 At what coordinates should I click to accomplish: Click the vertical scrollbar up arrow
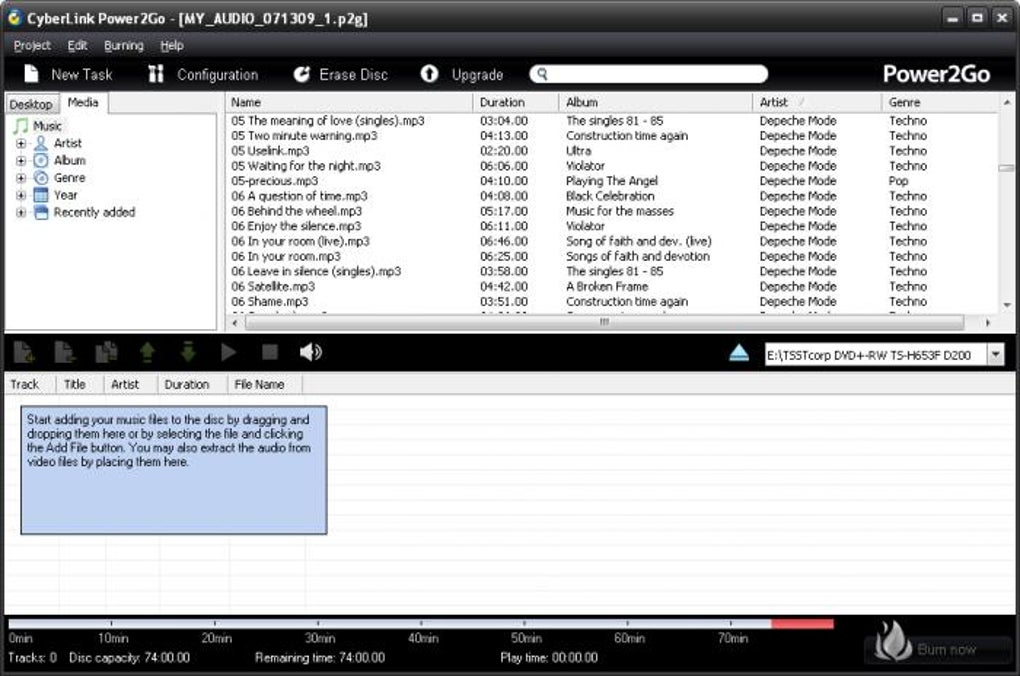click(x=1008, y=102)
